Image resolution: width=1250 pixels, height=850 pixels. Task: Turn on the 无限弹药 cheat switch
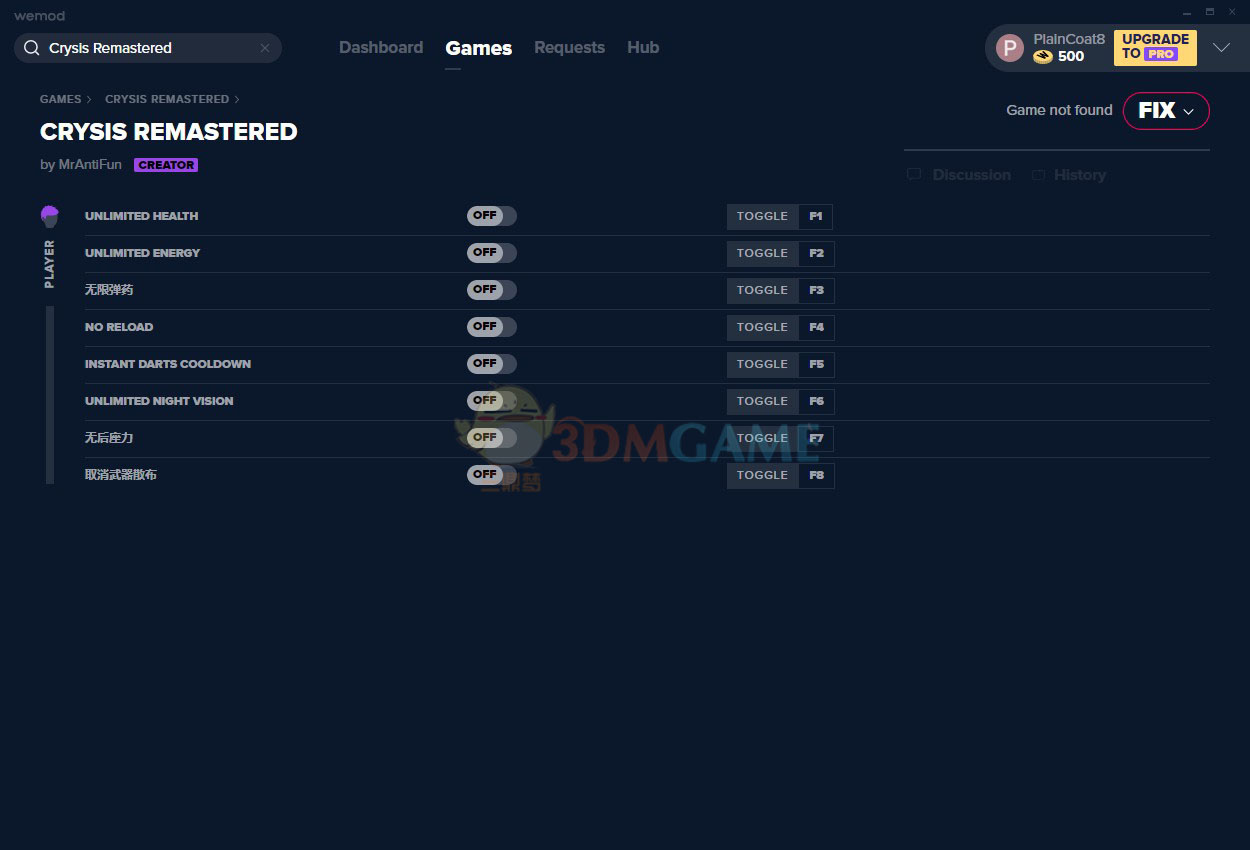tap(492, 290)
